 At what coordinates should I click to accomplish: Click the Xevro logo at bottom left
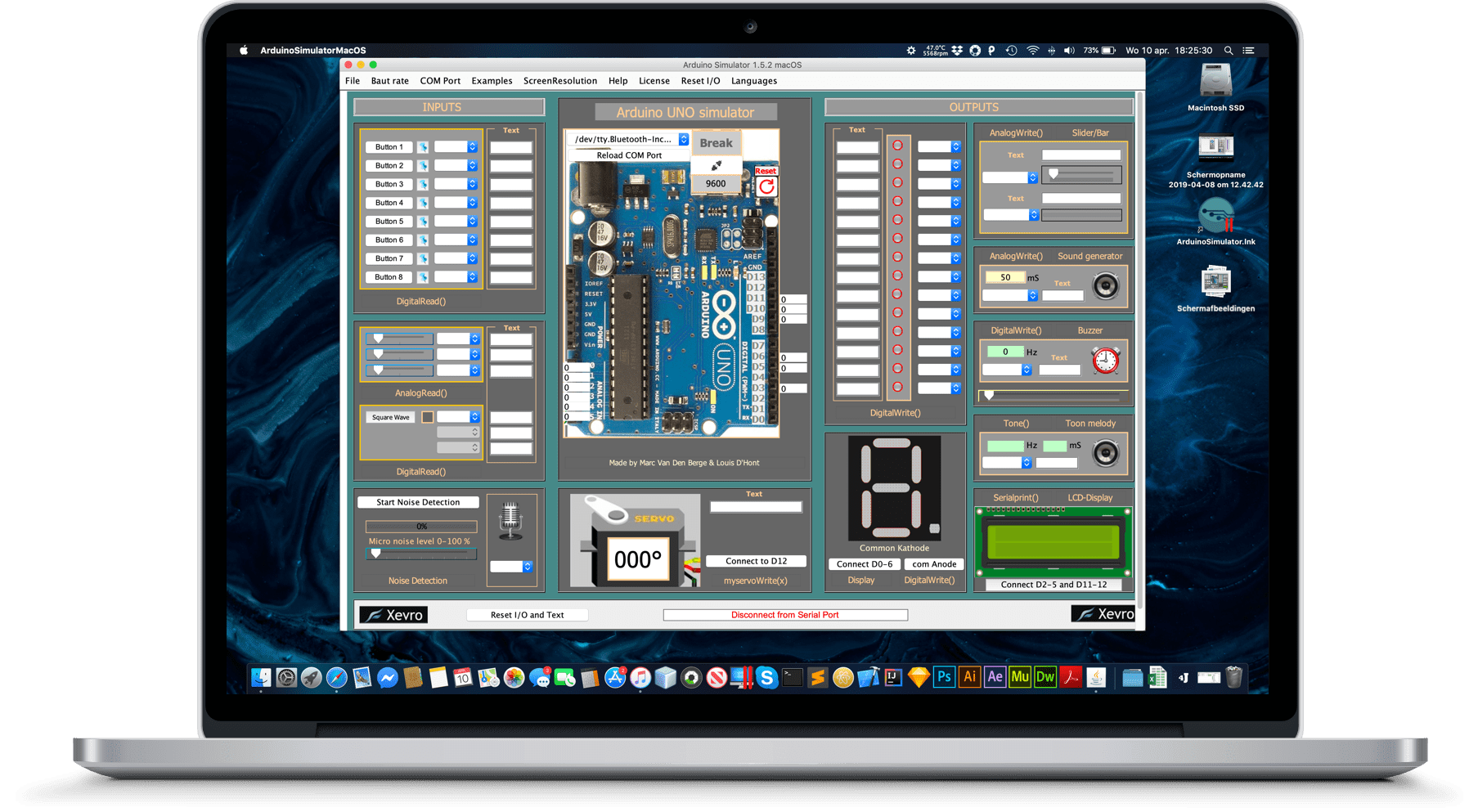[x=393, y=614]
